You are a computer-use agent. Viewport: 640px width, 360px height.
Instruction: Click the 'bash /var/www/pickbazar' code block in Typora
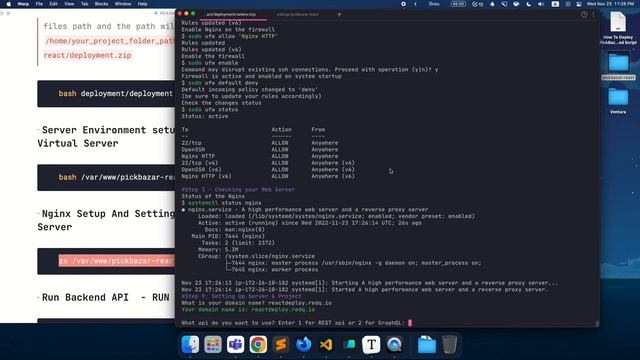click(x=106, y=178)
